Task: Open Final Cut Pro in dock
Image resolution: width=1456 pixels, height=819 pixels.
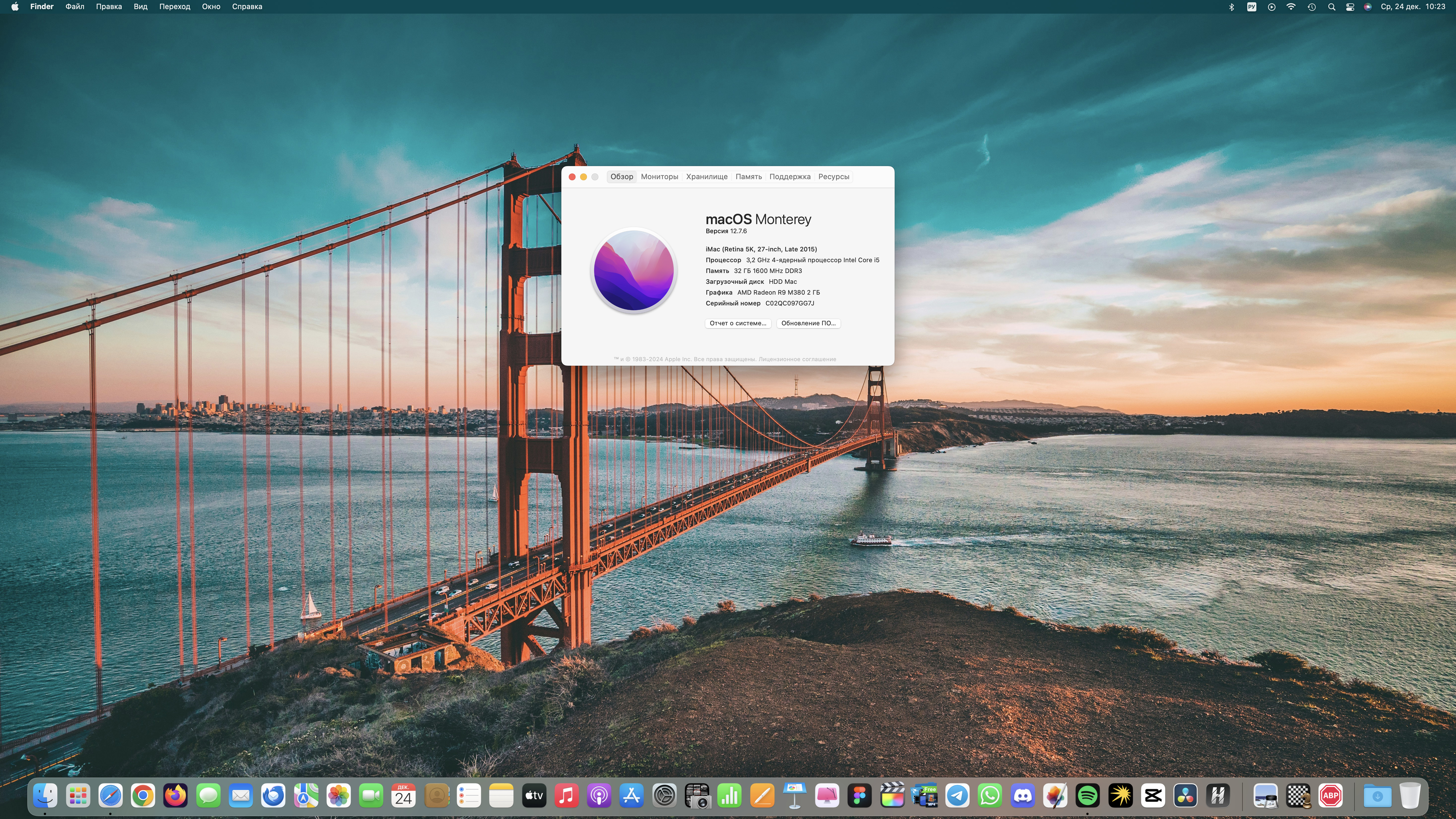Action: pos(892,796)
